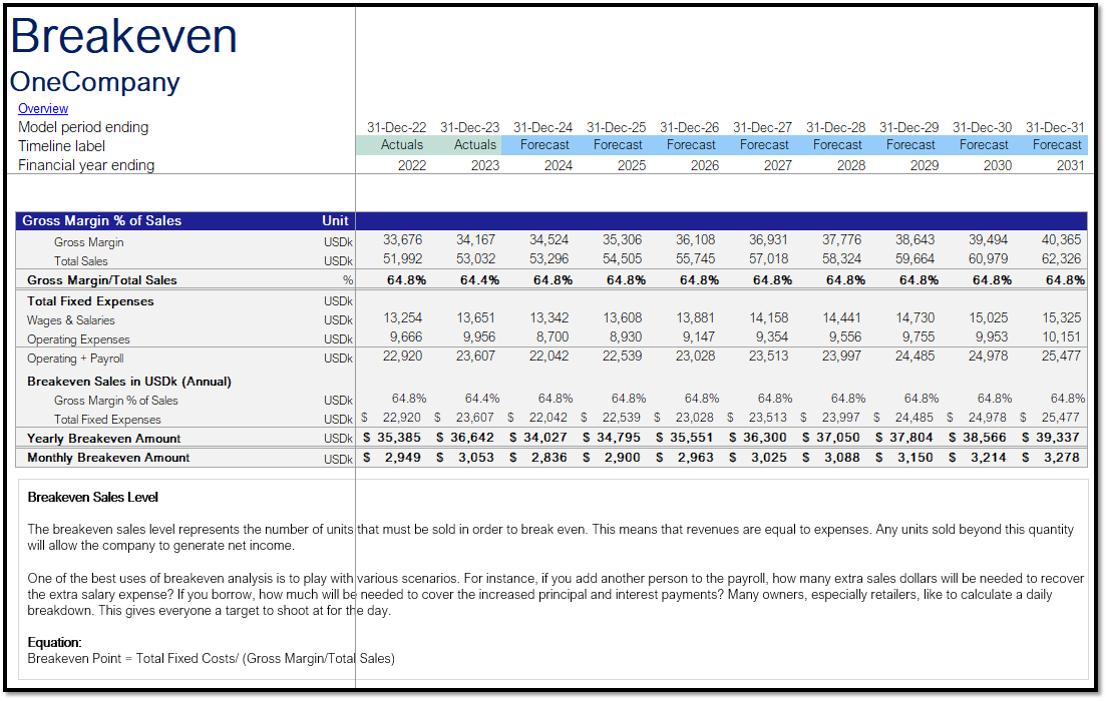This screenshot has height=701, width=1107.
Task: Click the Yearly Breakeven Amount row label
Action: [104, 439]
